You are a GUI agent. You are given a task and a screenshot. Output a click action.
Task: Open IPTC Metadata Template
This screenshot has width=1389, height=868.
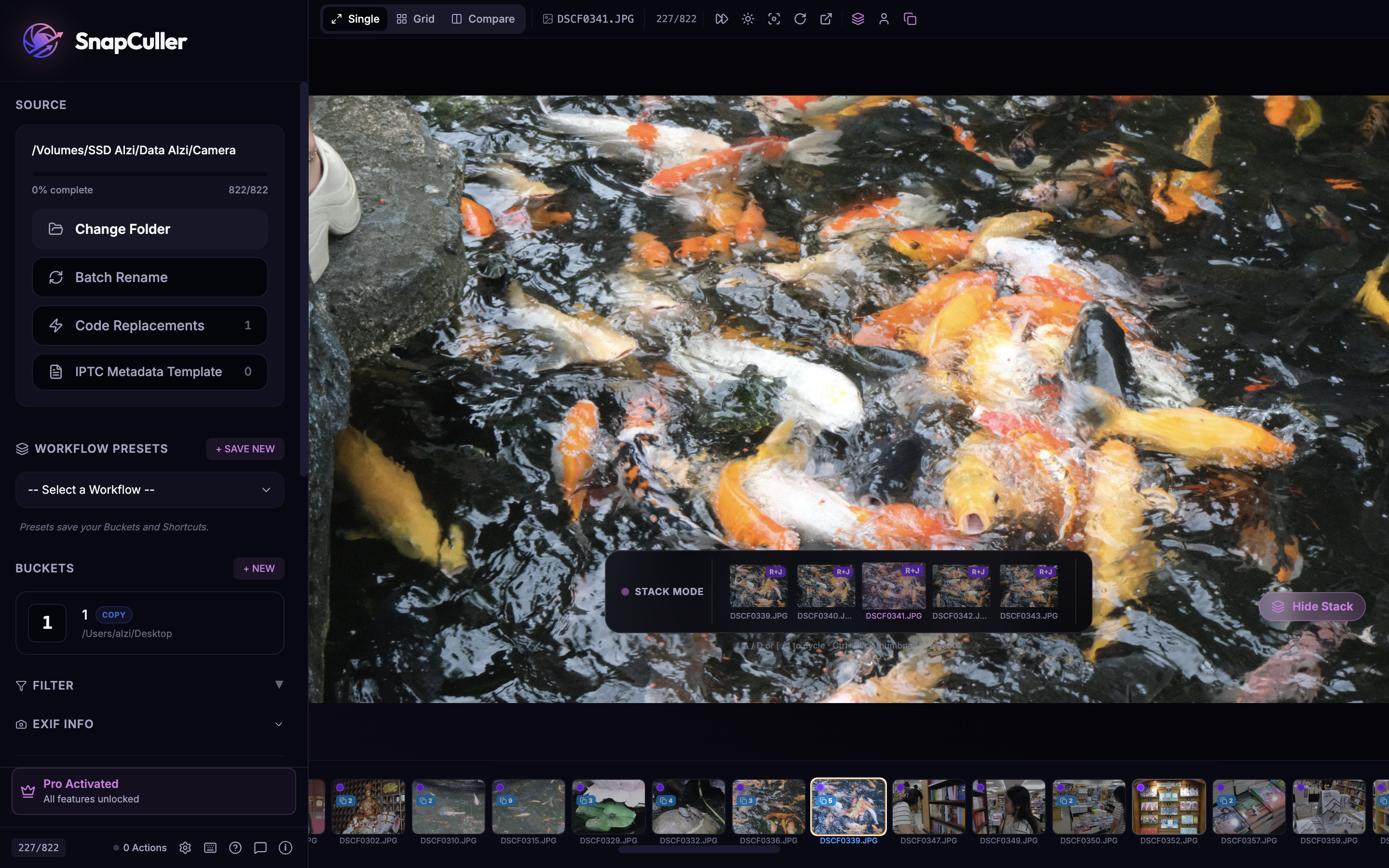(x=150, y=371)
